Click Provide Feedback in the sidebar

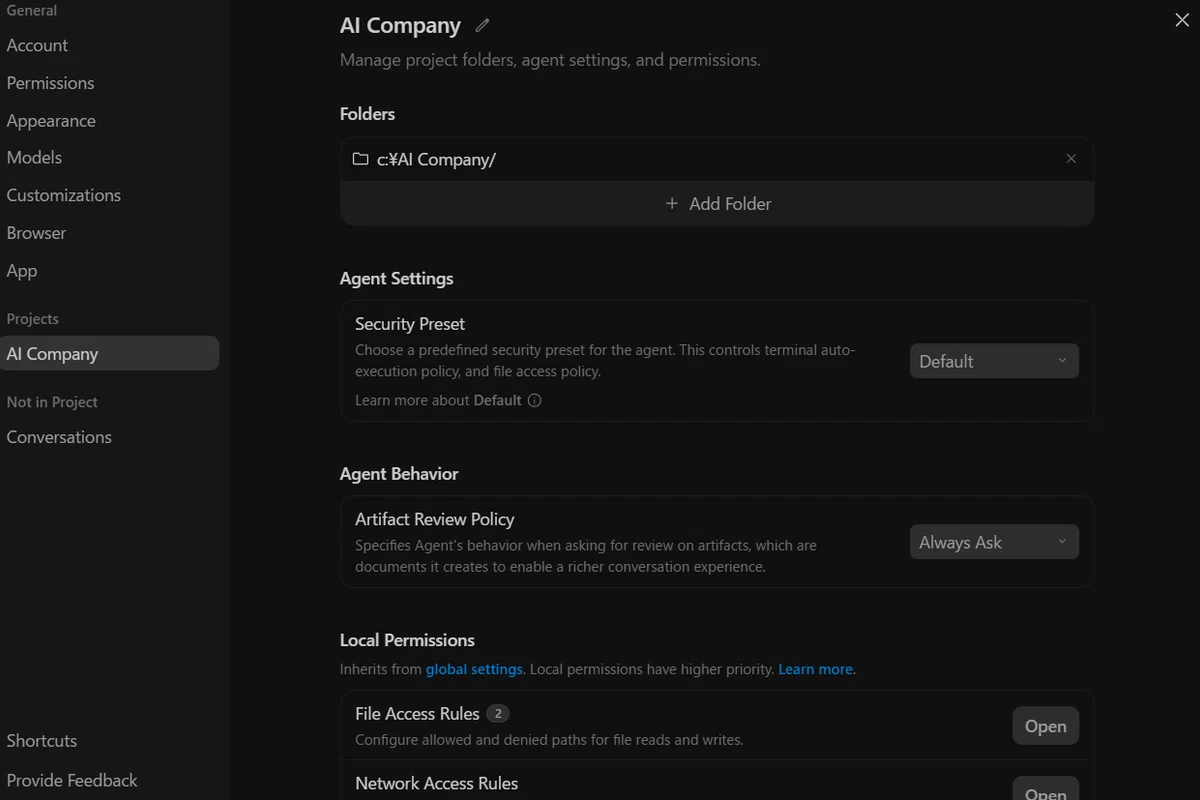(72, 780)
